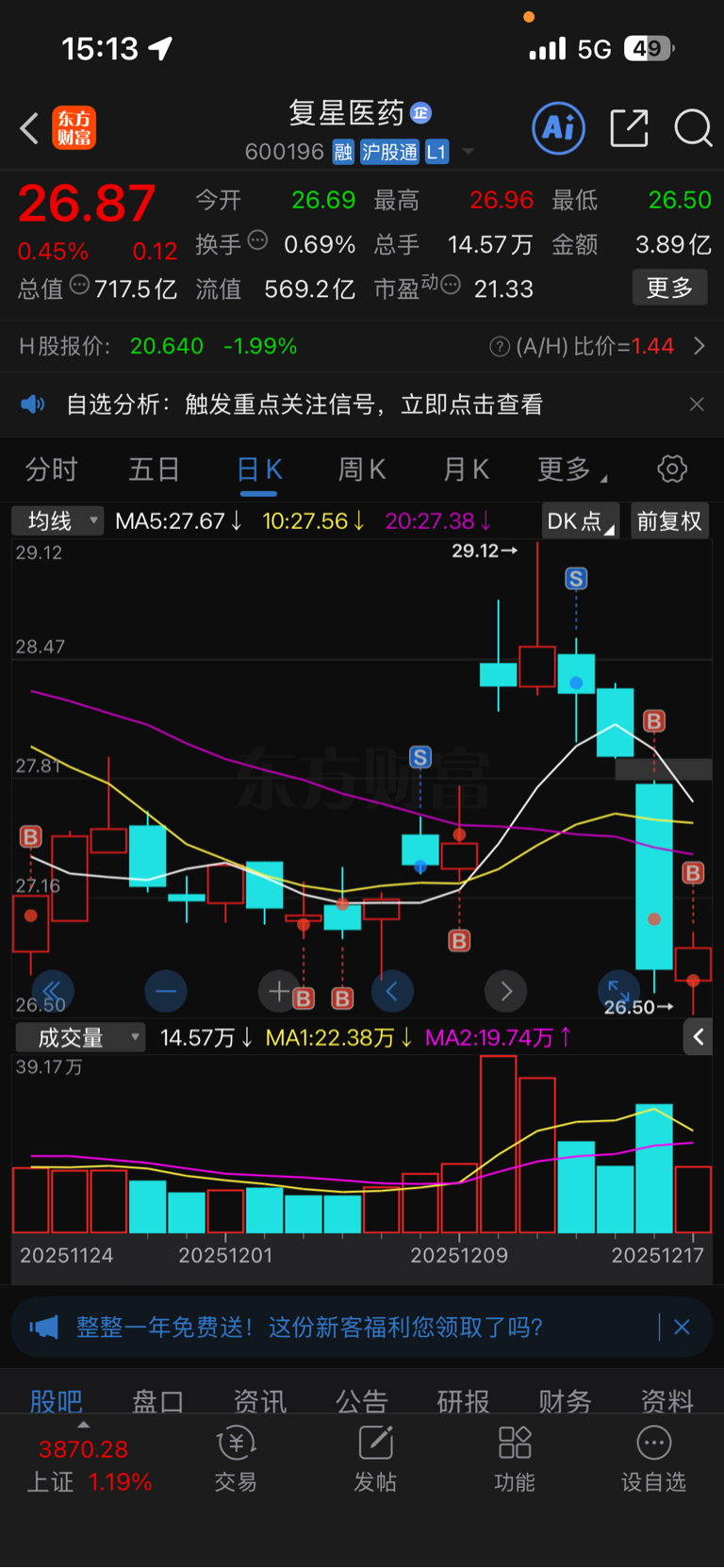This screenshot has width=724, height=1568.
Task: Move chart cursor right one candle
Action: 506,991
